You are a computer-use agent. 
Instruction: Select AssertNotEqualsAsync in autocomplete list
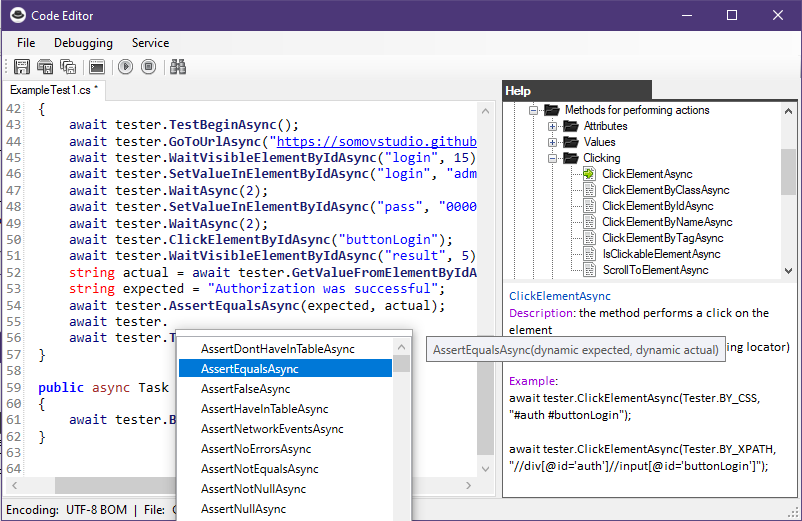click(x=259, y=469)
